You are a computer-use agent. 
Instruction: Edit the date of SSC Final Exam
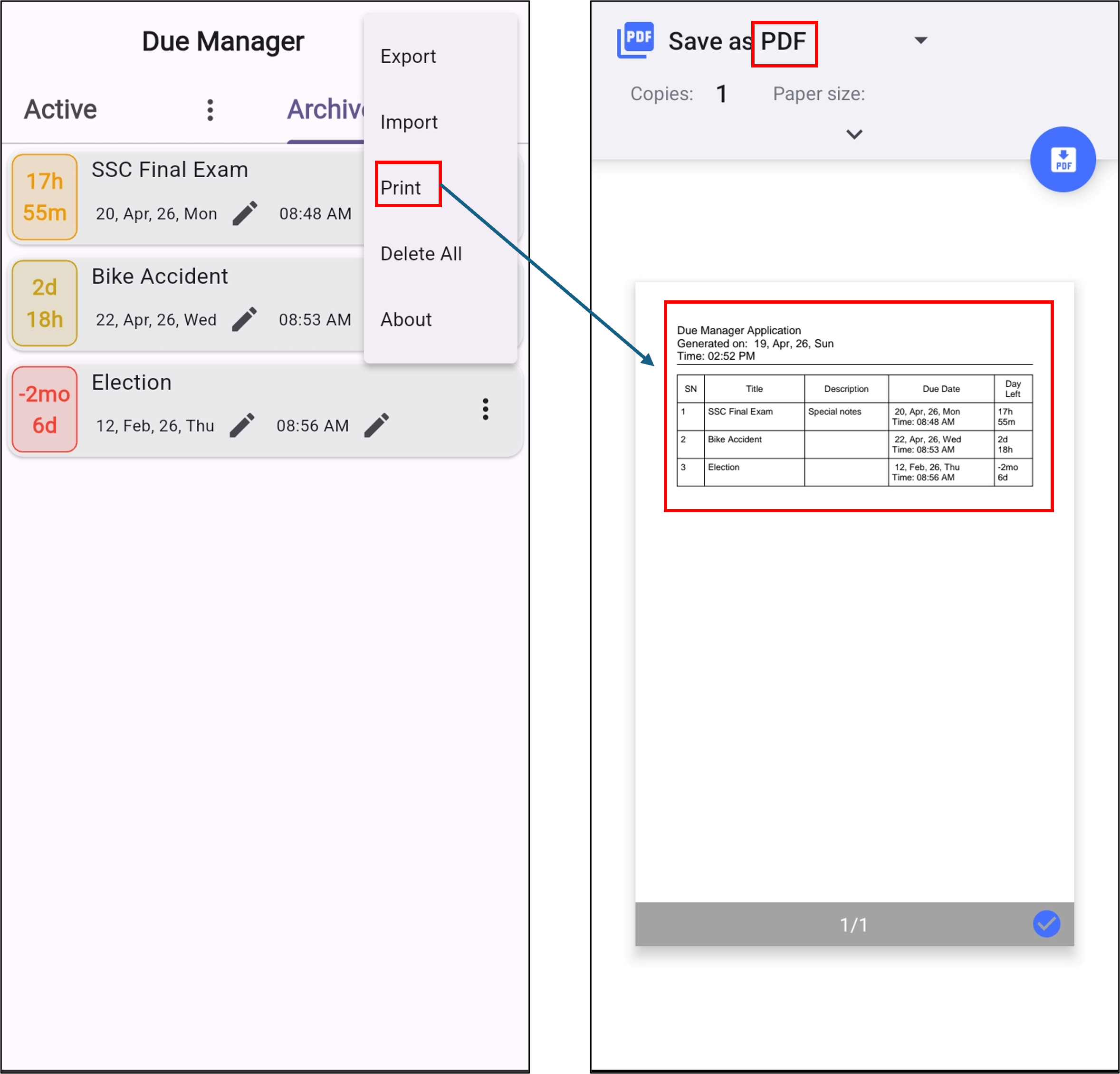245,214
